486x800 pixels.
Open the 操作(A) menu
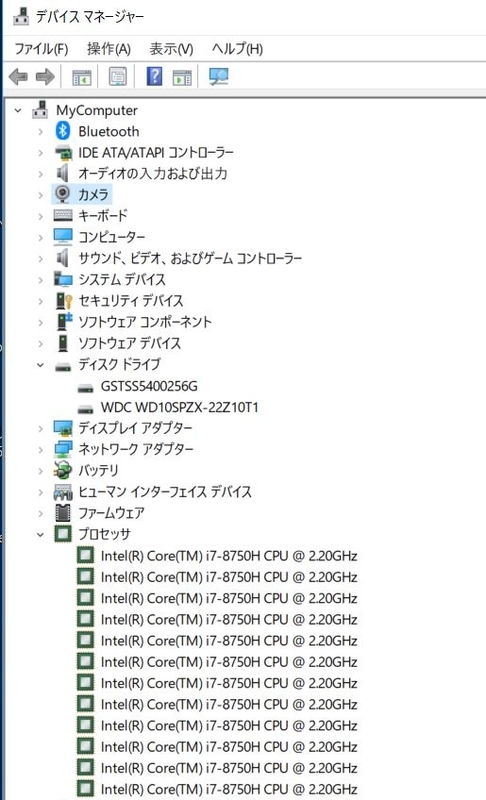click(x=109, y=49)
